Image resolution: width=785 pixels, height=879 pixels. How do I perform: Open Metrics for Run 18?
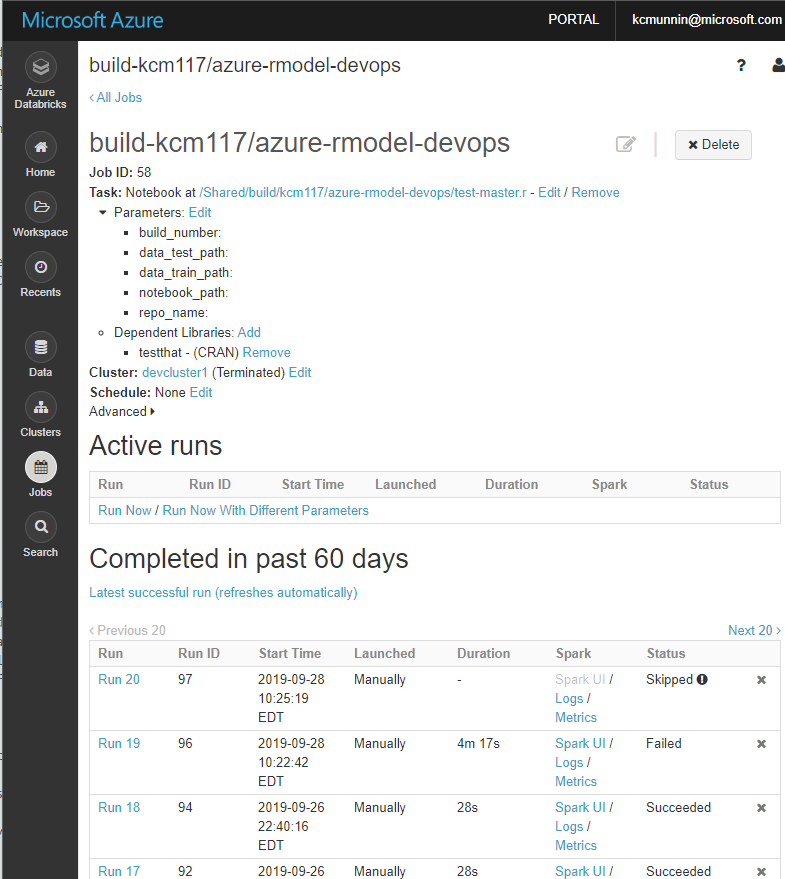[x=576, y=845]
